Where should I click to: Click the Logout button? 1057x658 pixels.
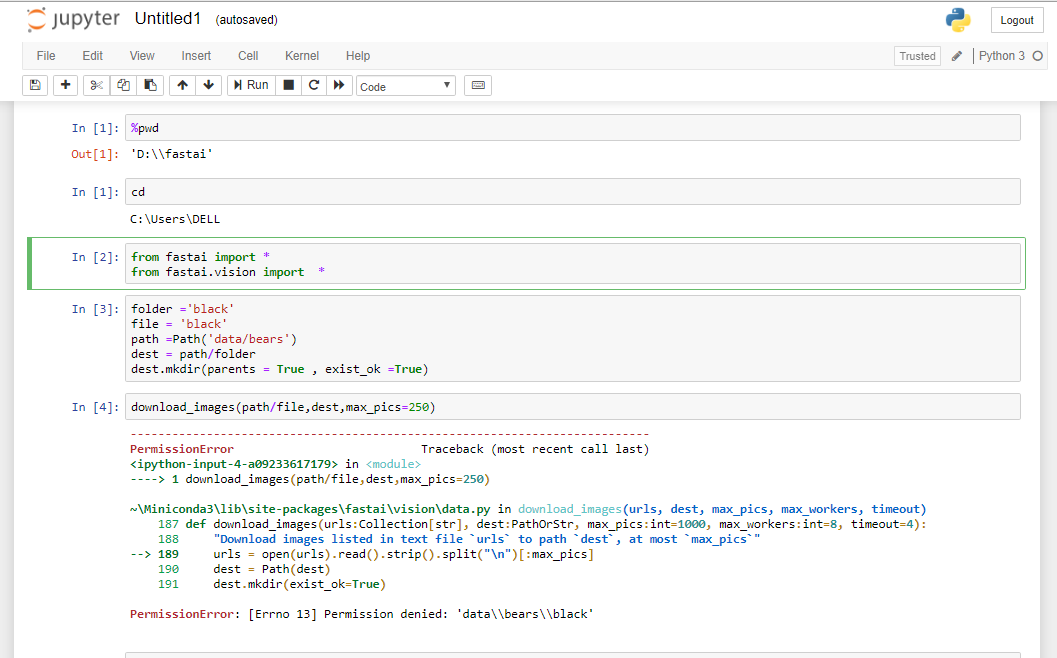[x=1017, y=20]
